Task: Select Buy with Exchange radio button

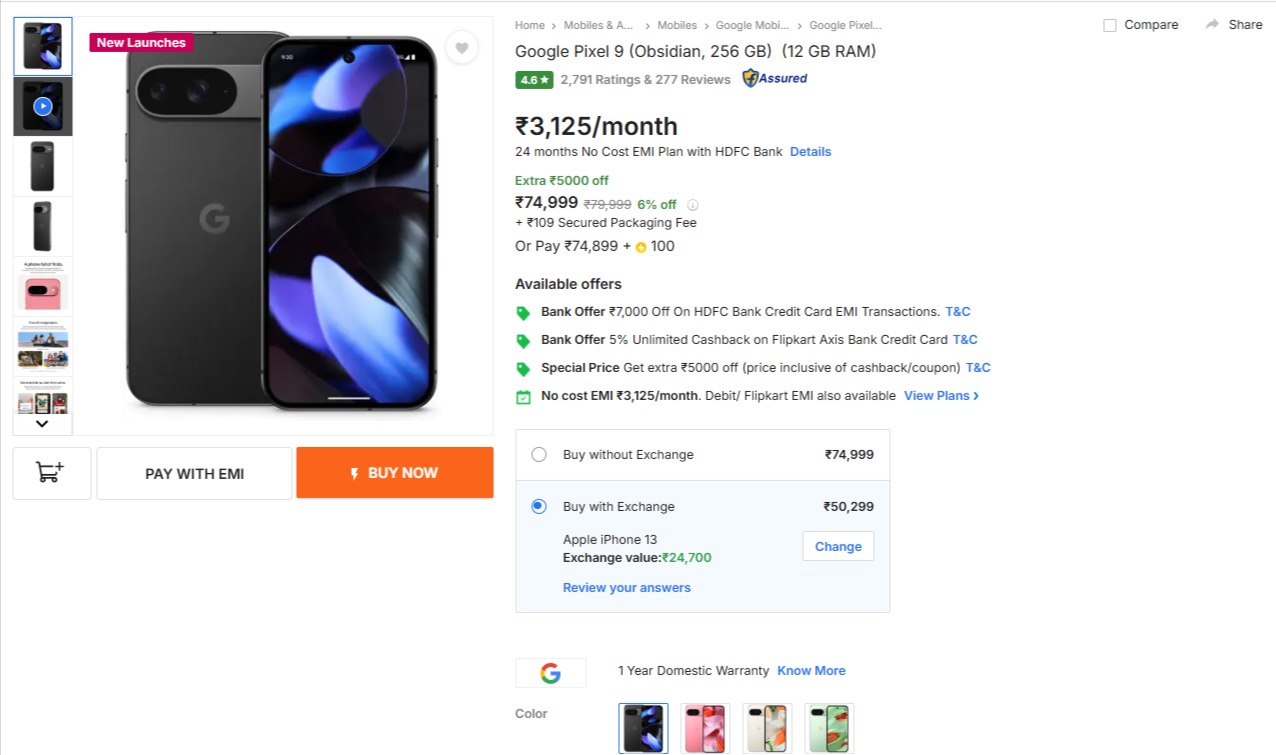Action: coord(539,506)
